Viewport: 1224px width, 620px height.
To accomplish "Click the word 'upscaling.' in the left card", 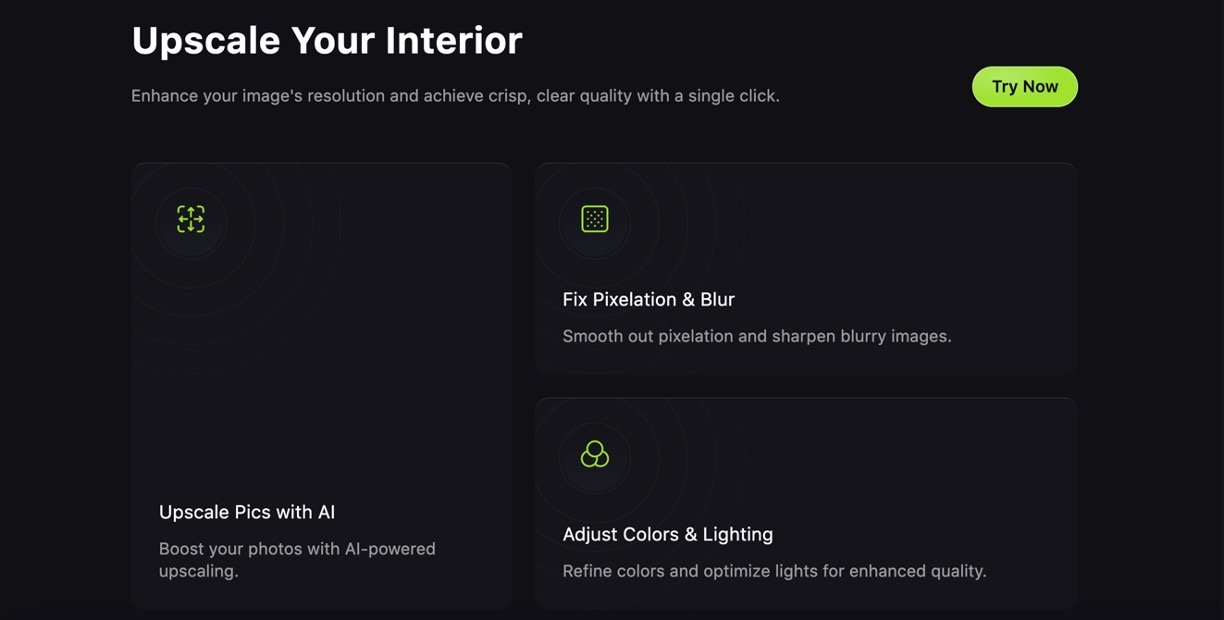I will pos(198,572).
